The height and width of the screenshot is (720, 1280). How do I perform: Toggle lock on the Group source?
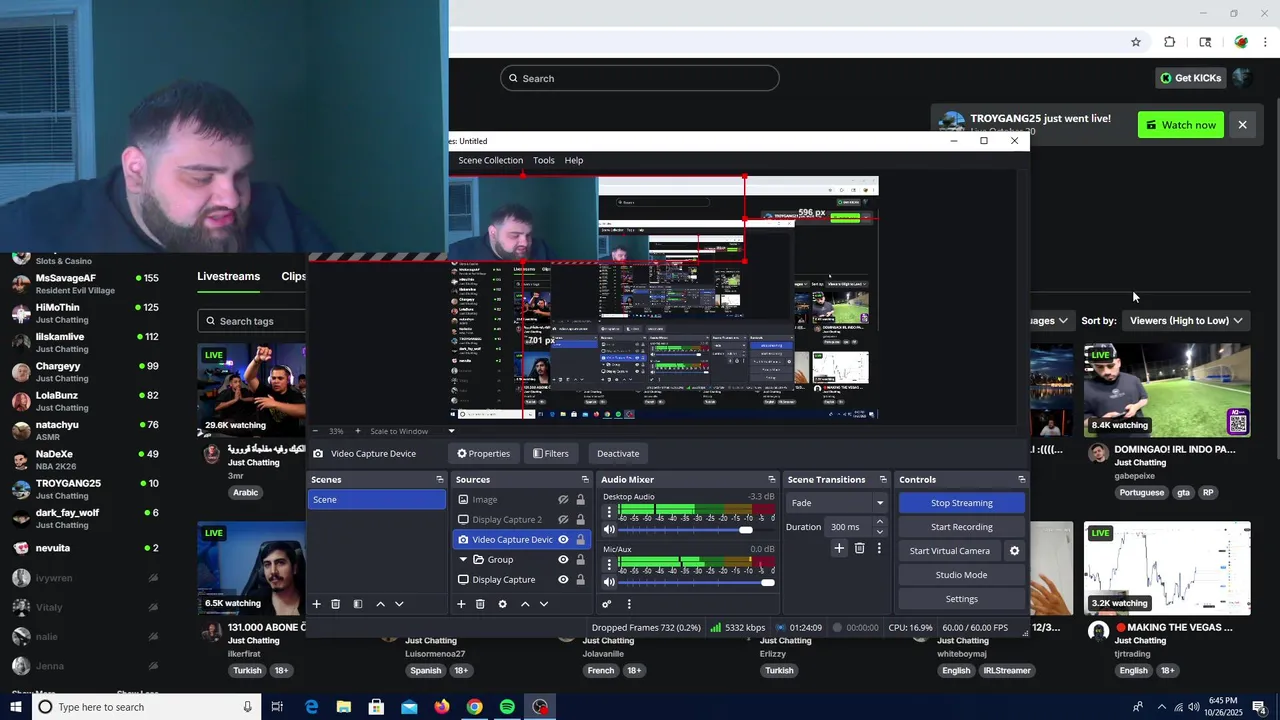(x=580, y=560)
